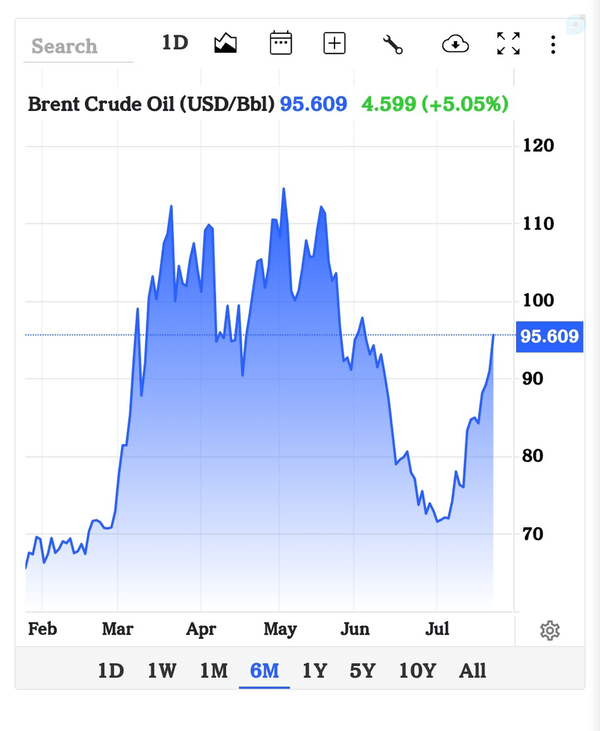Image resolution: width=600 pixels, height=731 pixels.
Task: Show All historical data range
Action: 472,671
